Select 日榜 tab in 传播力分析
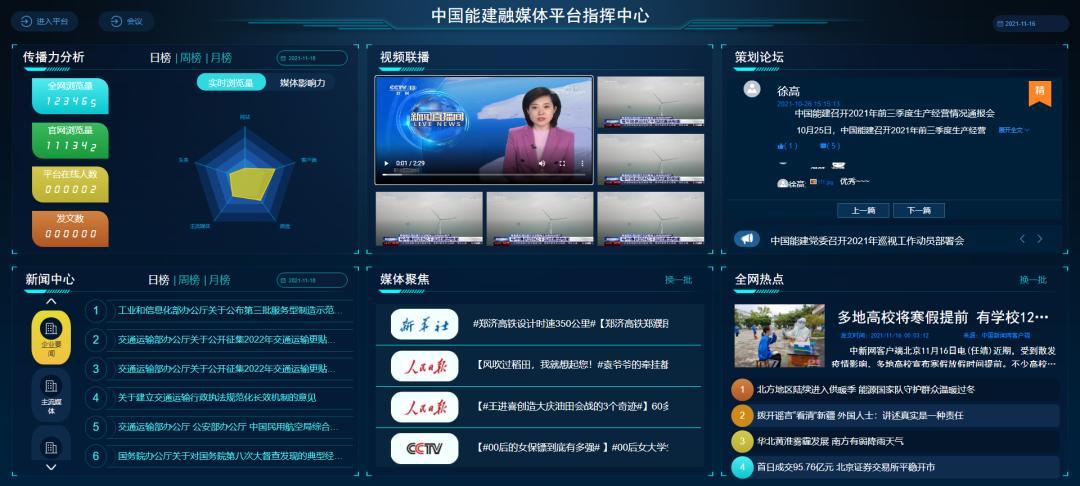 [x=160, y=58]
